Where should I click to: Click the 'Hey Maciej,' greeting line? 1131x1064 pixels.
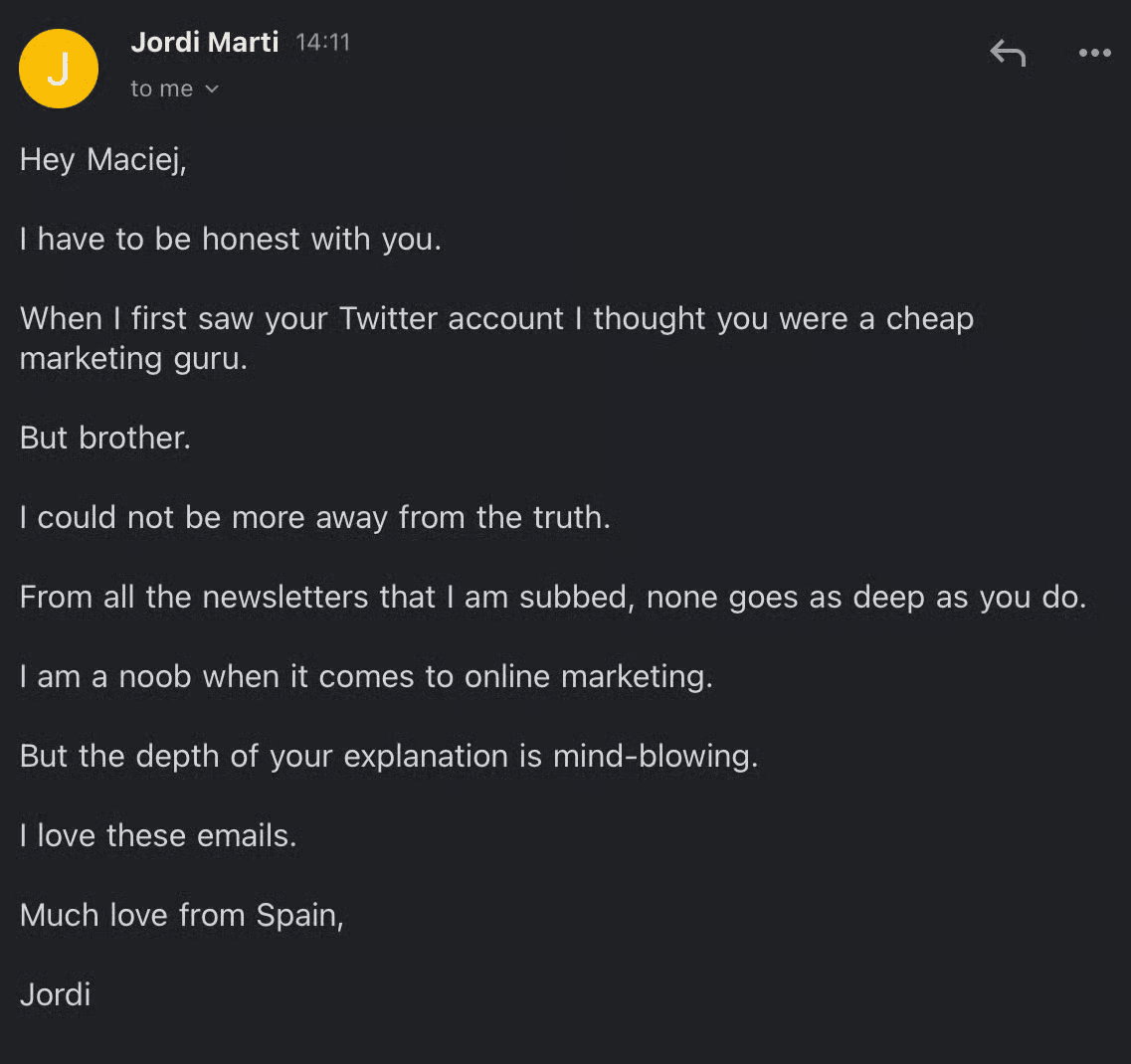tap(103, 159)
